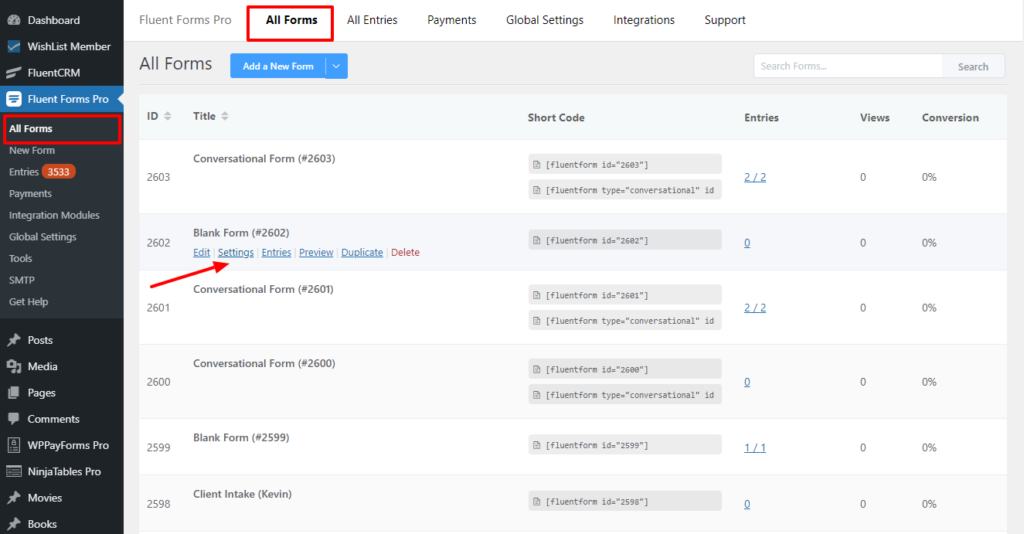Click the WishList Member sidebar icon
Image resolution: width=1024 pixels, height=534 pixels.
[14, 46]
